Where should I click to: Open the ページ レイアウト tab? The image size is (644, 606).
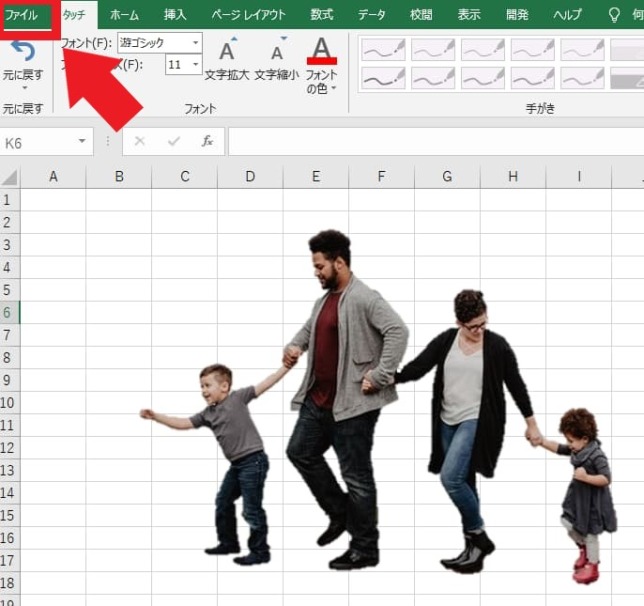[x=248, y=15]
